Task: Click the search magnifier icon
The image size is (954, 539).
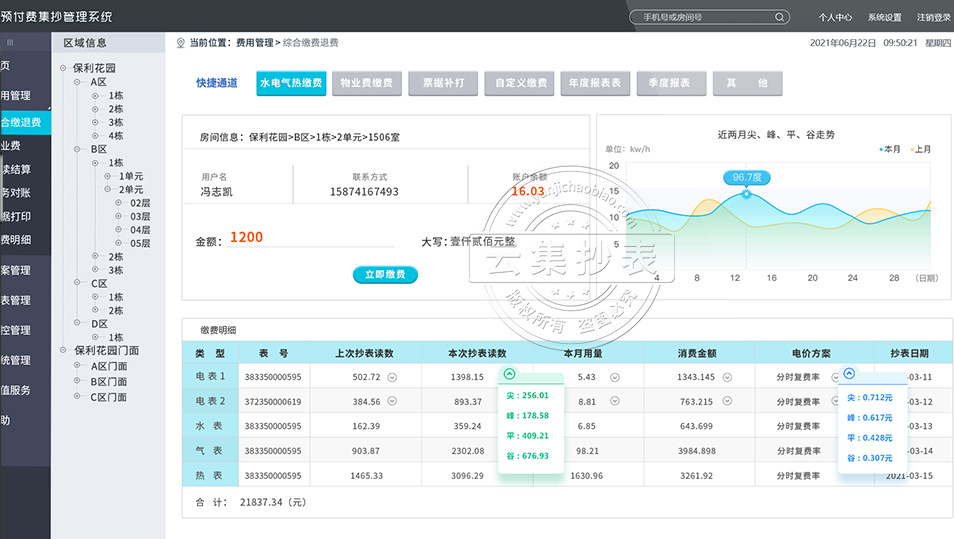Action: pos(779,17)
